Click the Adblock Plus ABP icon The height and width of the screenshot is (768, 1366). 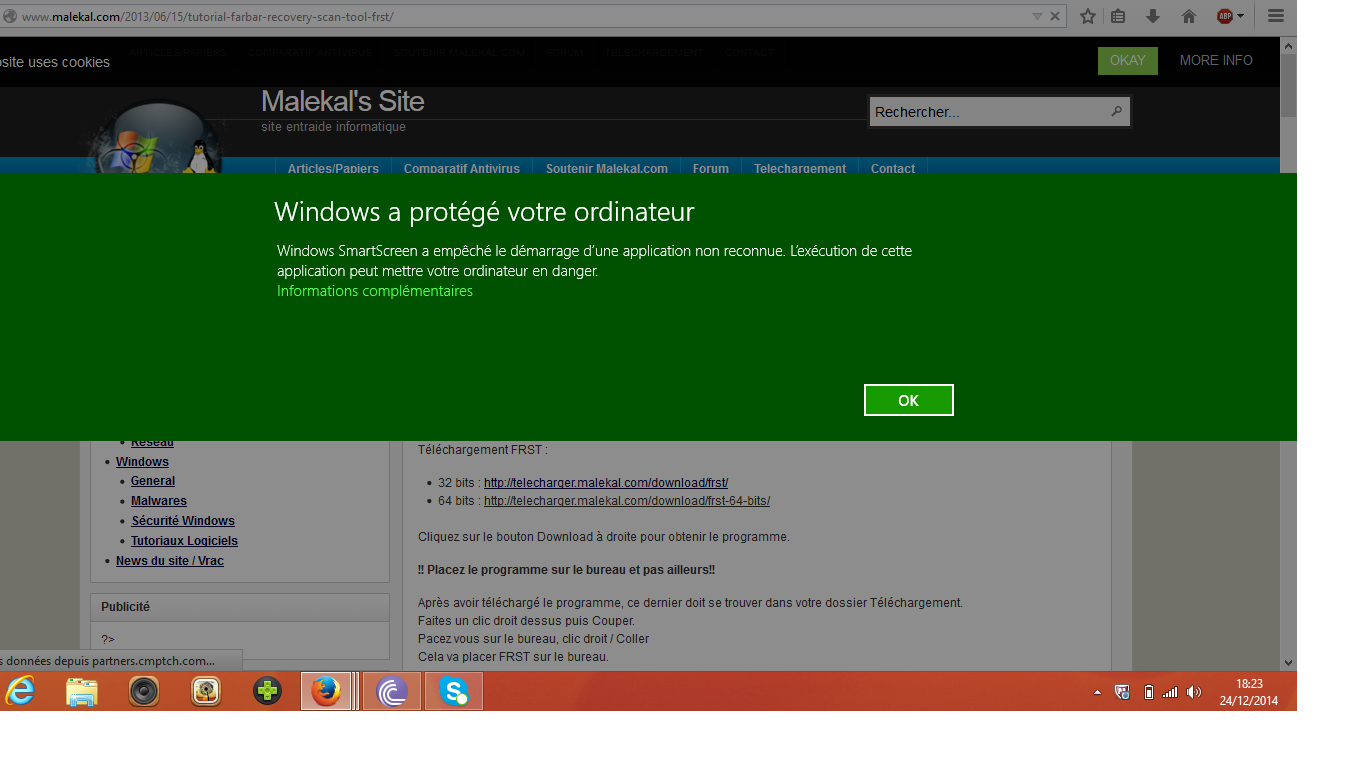click(x=1224, y=16)
